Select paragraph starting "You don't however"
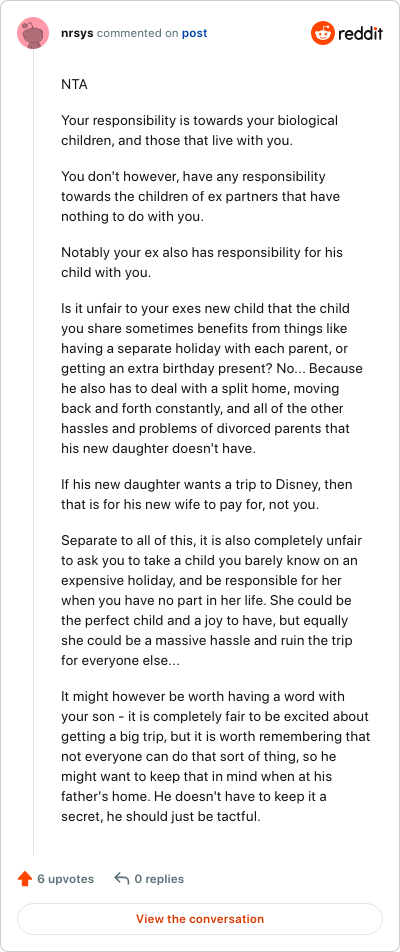The width and height of the screenshot is (400, 952). (x=202, y=196)
